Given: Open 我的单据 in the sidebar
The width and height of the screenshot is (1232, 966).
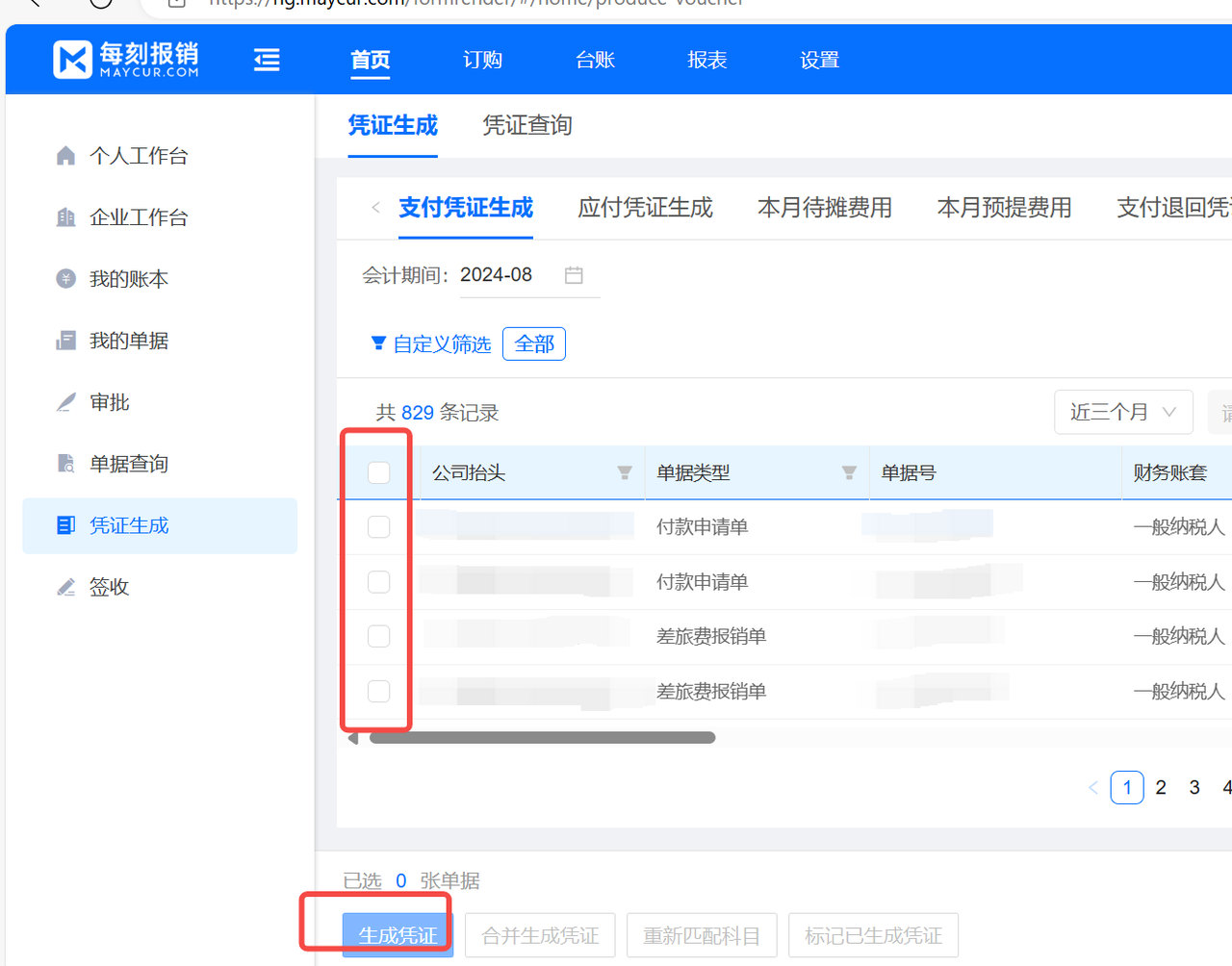Looking at the screenshot, I should [129, 341].
